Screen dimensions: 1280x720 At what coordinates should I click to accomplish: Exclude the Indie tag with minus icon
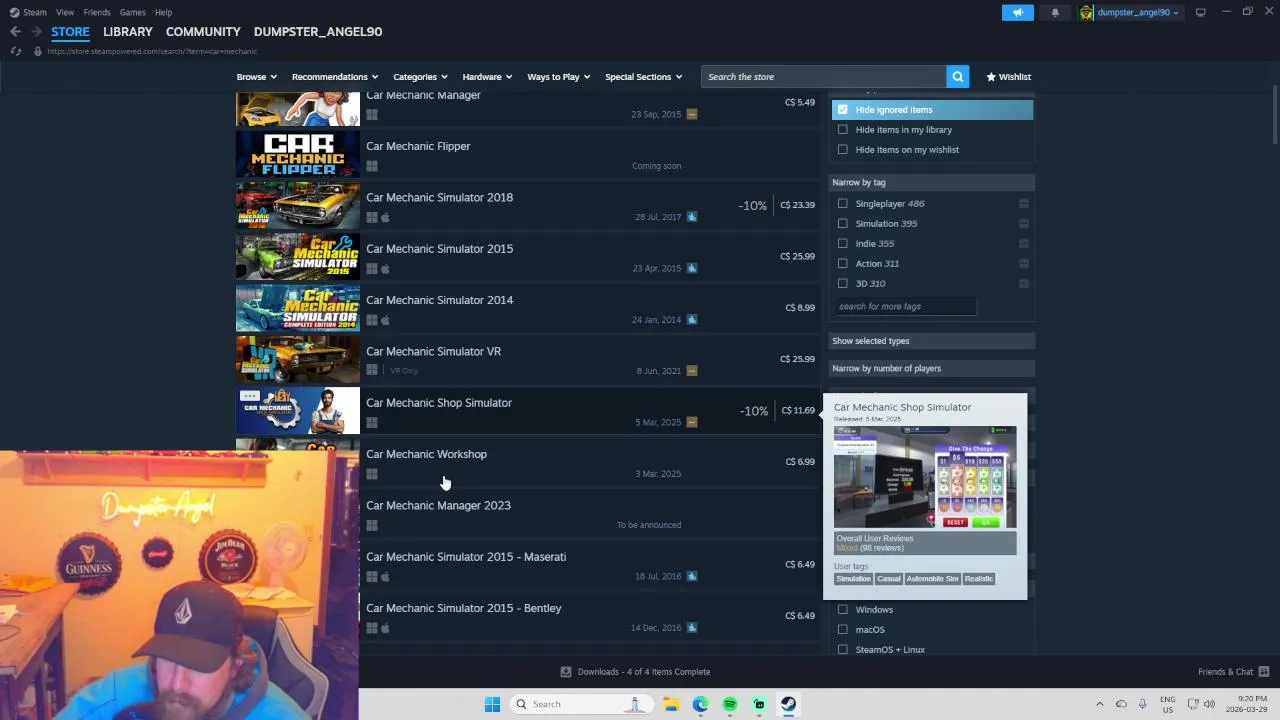click(1023, 243)
